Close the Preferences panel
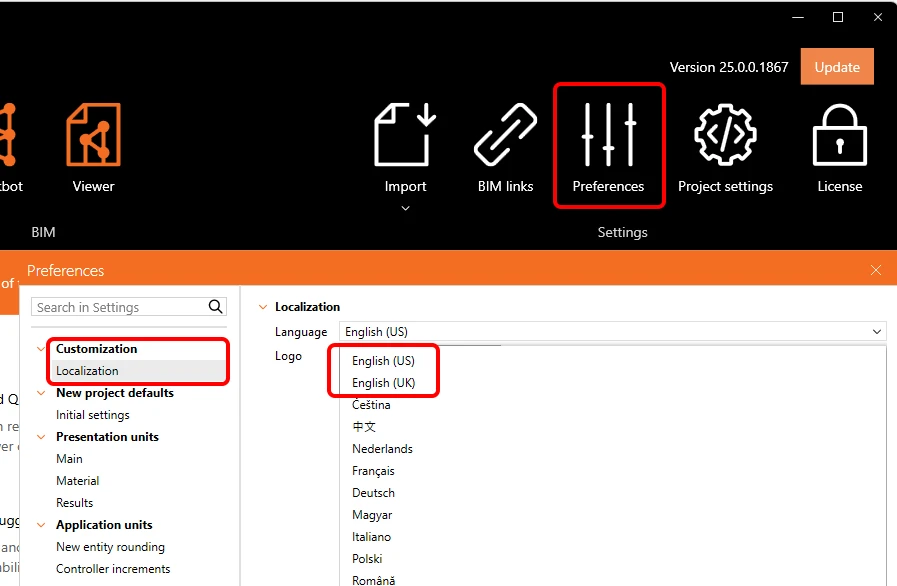Image resolution: width=897 pixels, height=586 pixels. pyautogui.click(x=876, y=270)
